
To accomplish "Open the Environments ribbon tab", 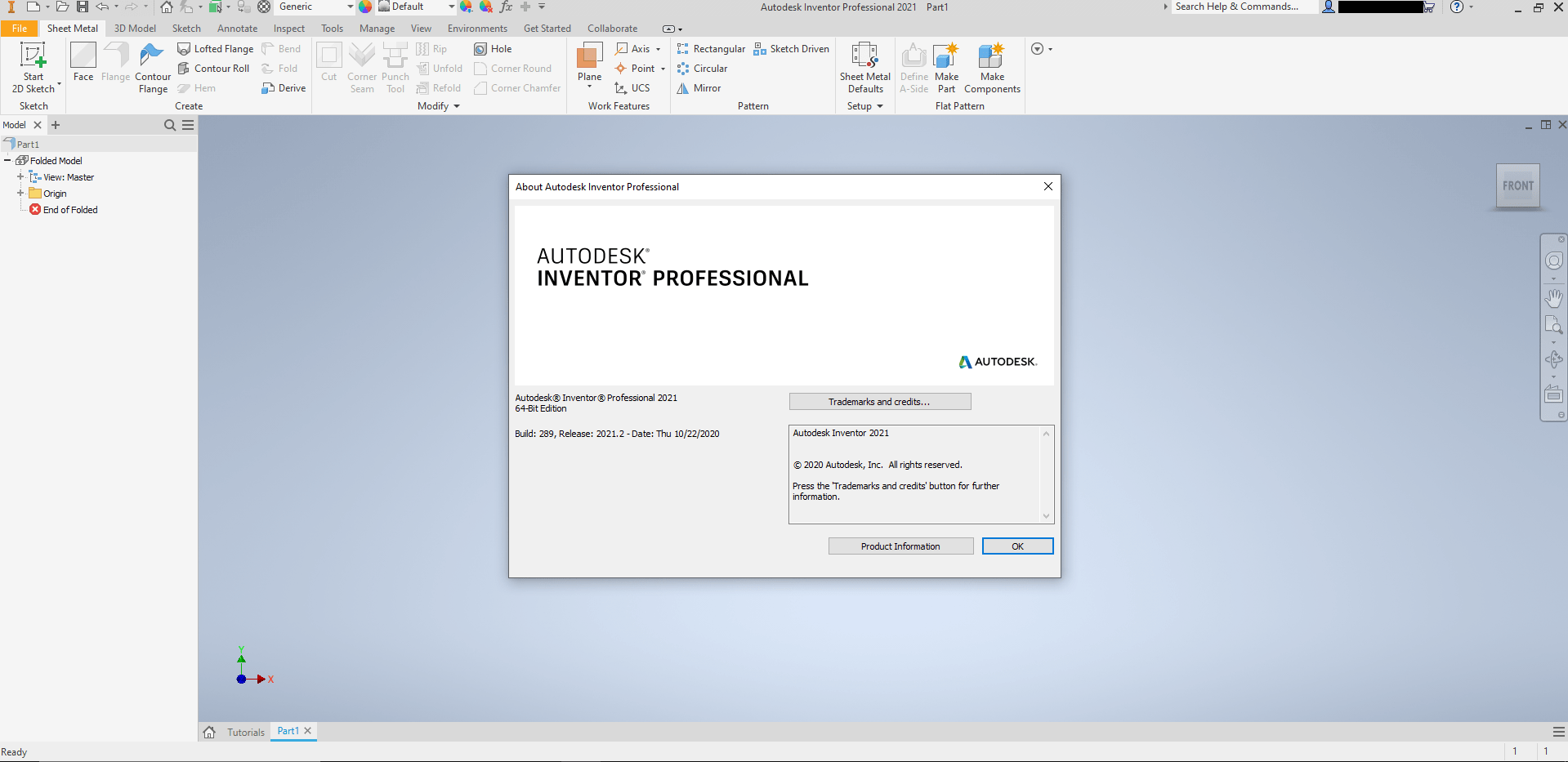I will pos(477,29).
